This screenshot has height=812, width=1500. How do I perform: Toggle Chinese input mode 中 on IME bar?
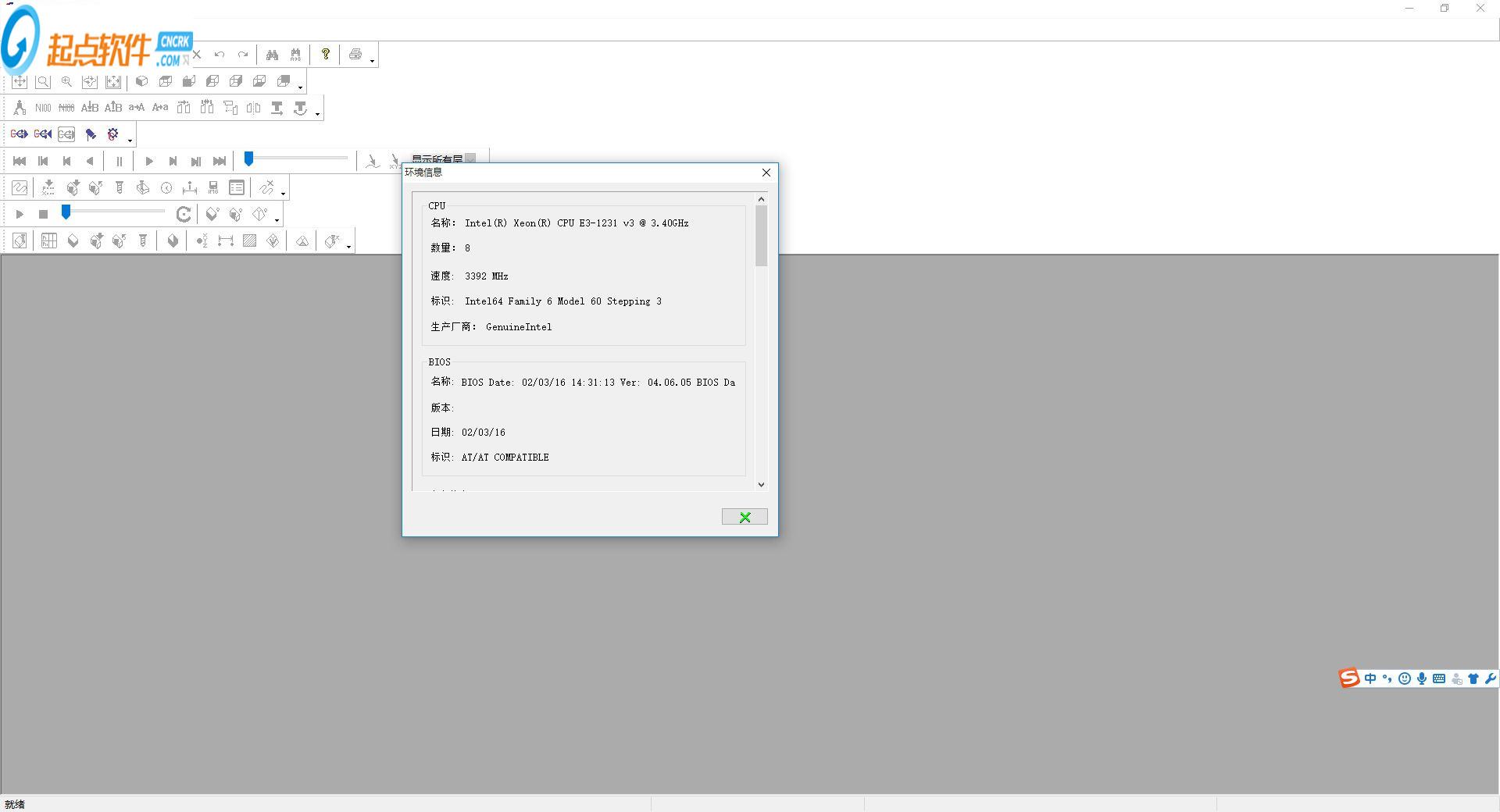coord(1370,678)
